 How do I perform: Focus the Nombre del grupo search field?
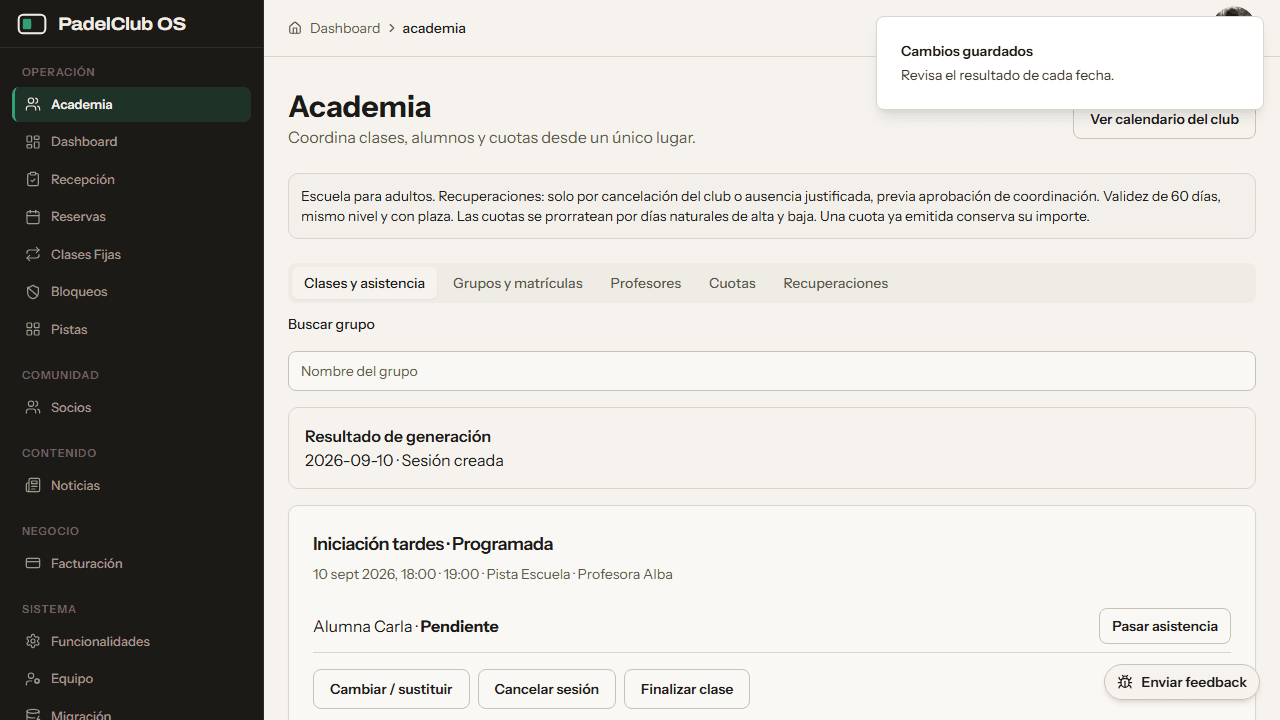pyautogui.click(x=772, y=371)
